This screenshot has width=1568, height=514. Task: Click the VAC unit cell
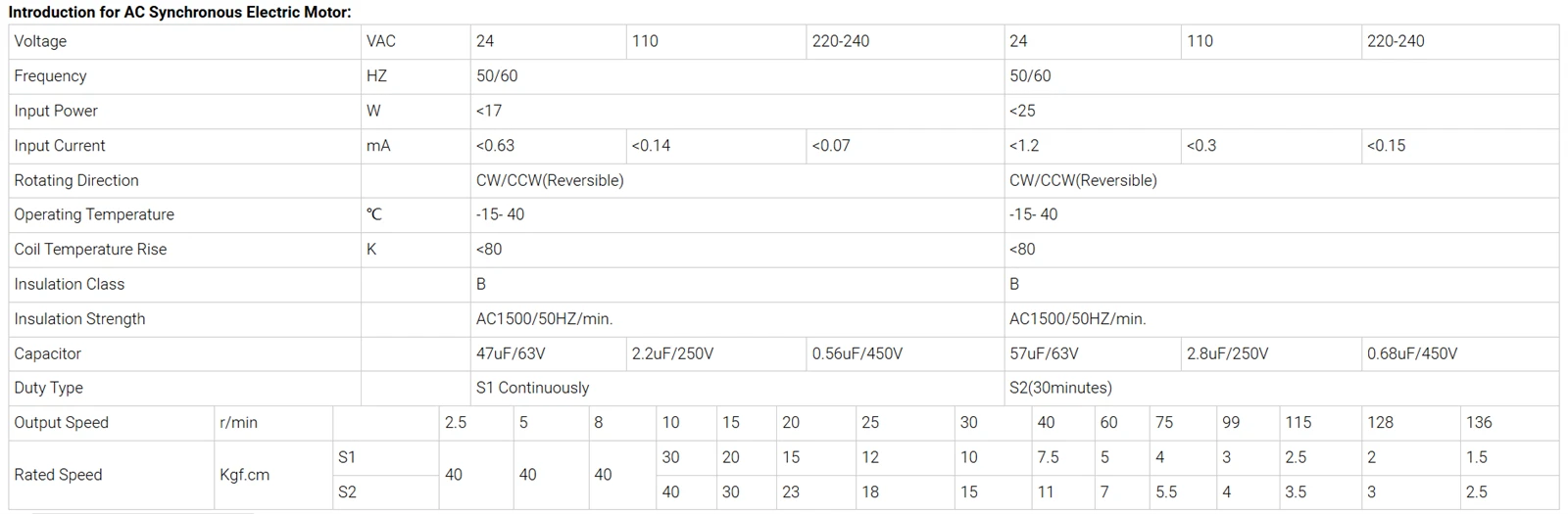pyautogui.click(x=416, y=41)
